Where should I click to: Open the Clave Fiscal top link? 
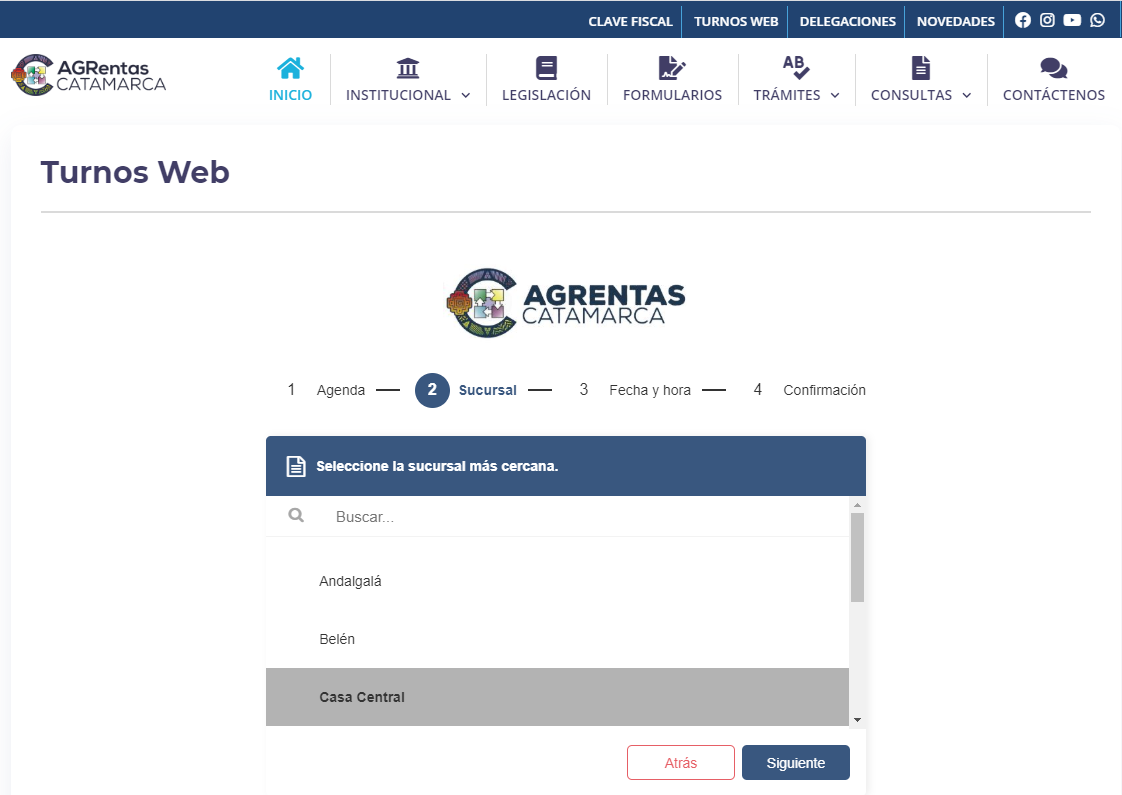tap(630, 21)
